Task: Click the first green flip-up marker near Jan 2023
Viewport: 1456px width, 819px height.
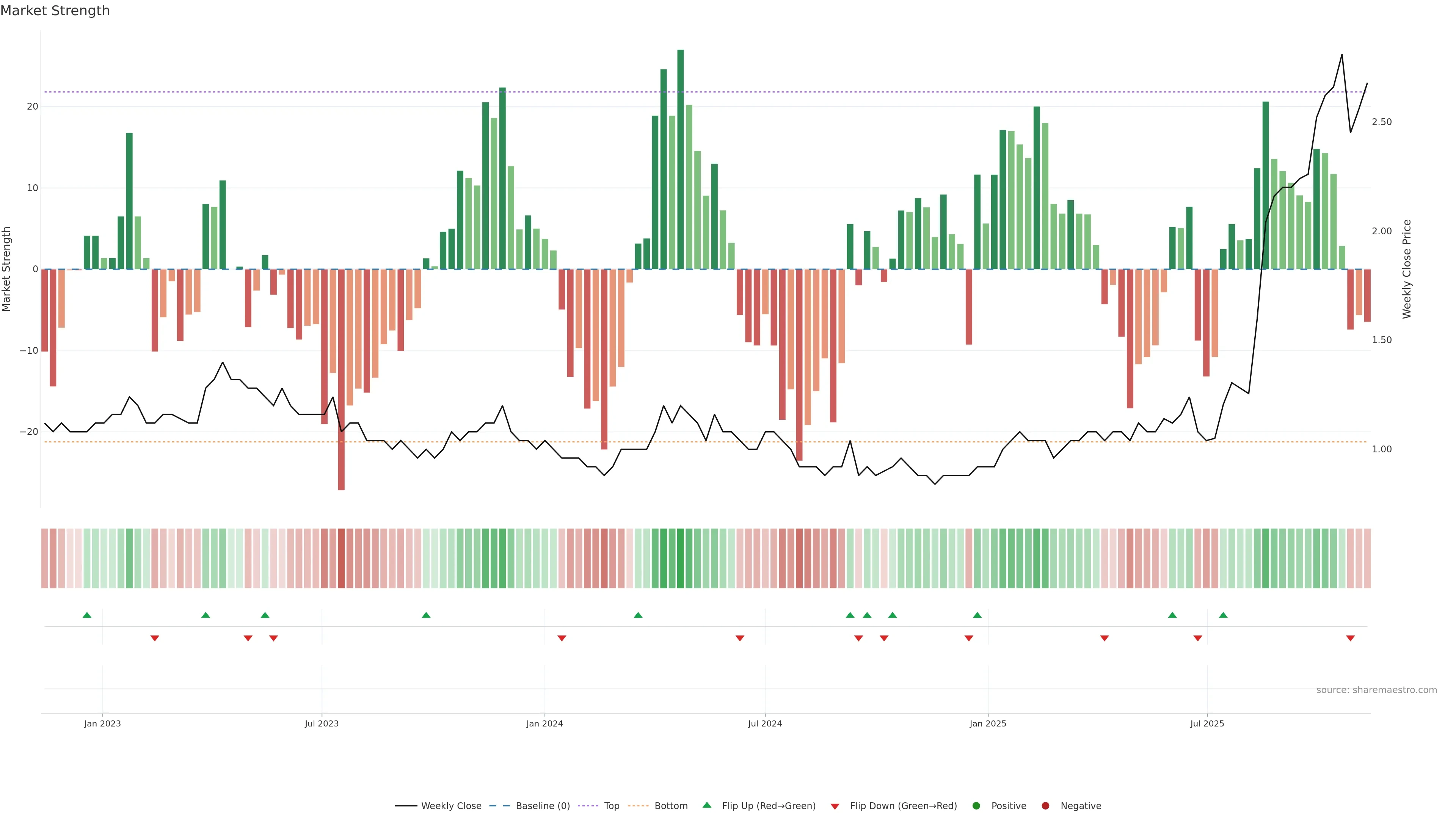Action: click(x=87, y=615)
